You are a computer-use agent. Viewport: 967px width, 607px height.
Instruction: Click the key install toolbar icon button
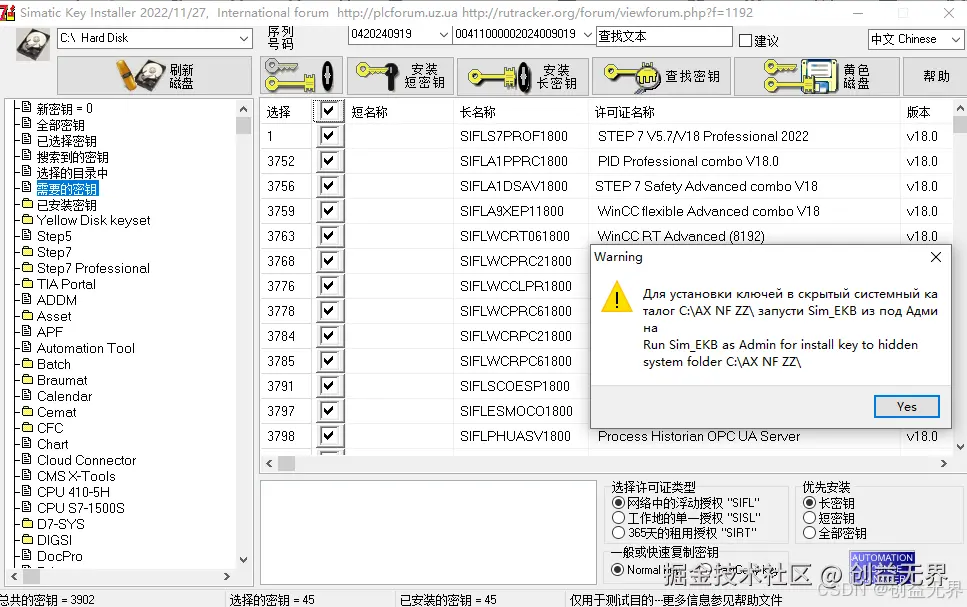pyautogui.click(x=300, y=76)
